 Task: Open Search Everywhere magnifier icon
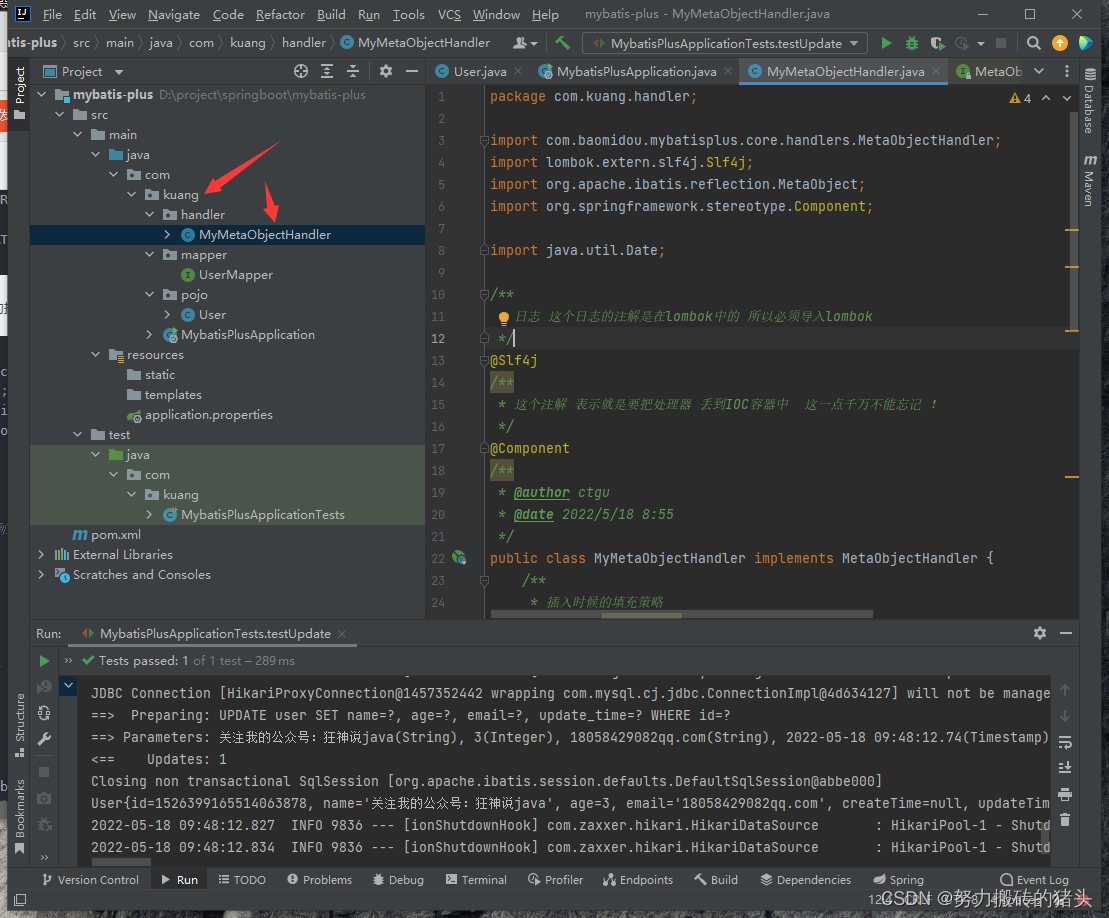pos(1034,43)
